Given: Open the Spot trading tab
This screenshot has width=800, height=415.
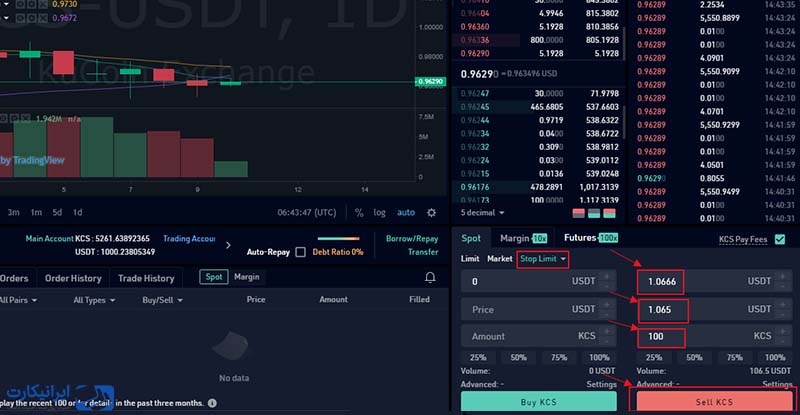Looking at the screenshot, I should (x=471, y=238).
